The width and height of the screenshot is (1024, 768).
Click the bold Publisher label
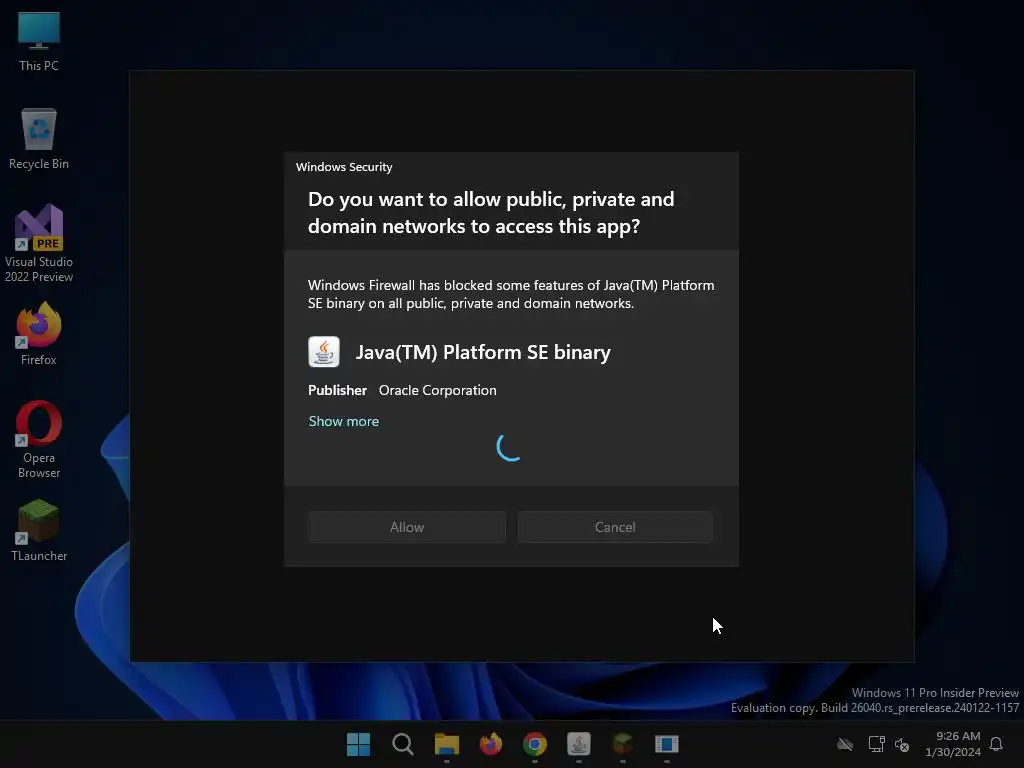coord(337,390)
